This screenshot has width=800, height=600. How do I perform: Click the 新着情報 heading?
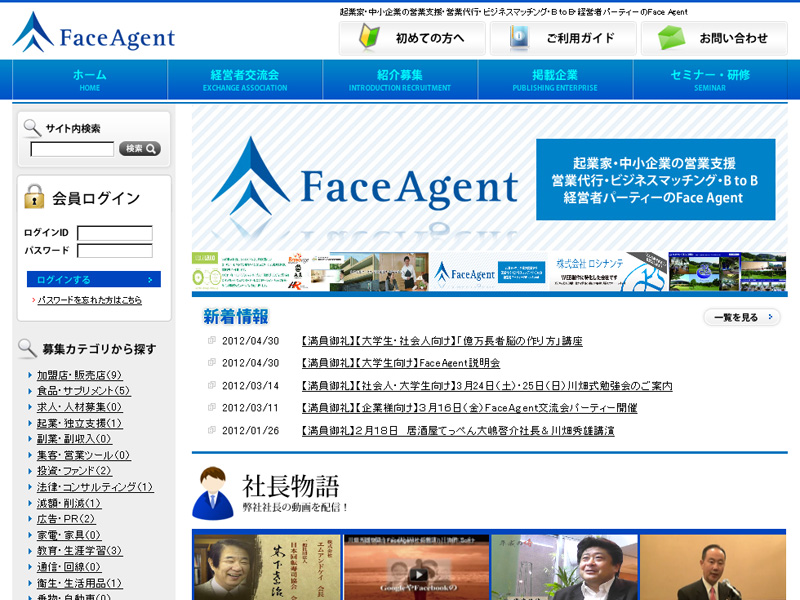pos(236,317)
